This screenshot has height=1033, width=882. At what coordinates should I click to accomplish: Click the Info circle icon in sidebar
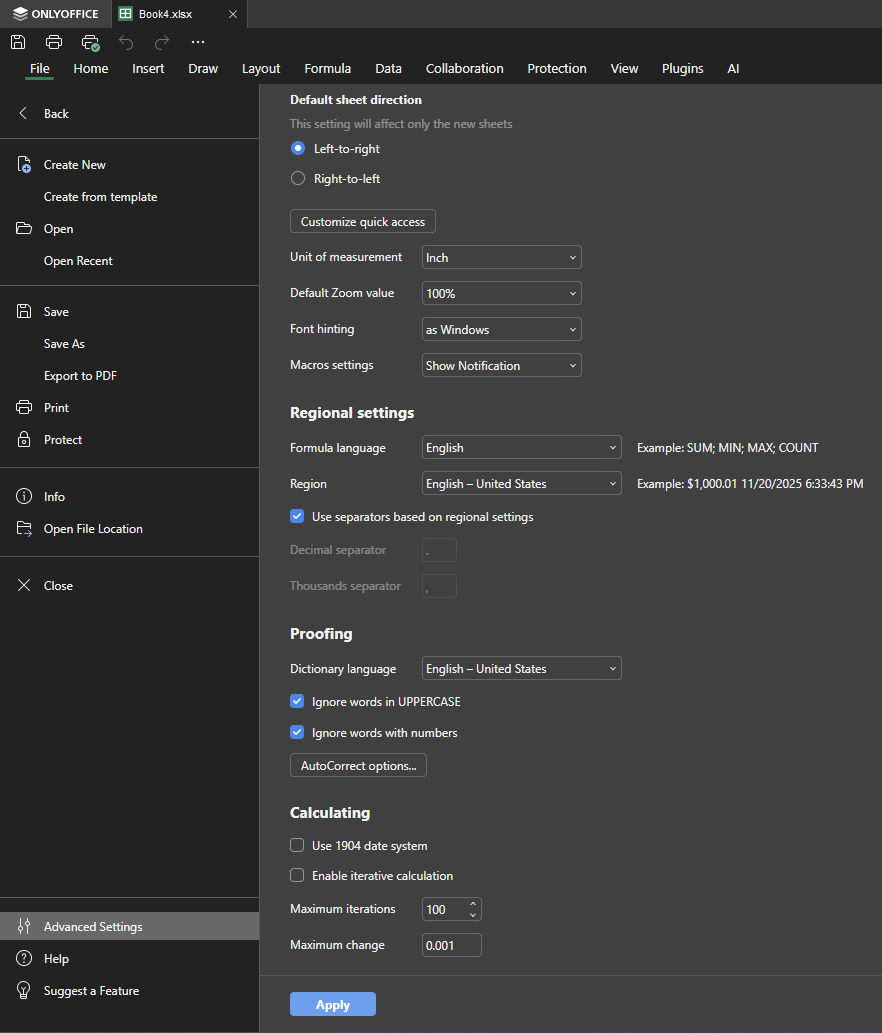click(24, 497)
